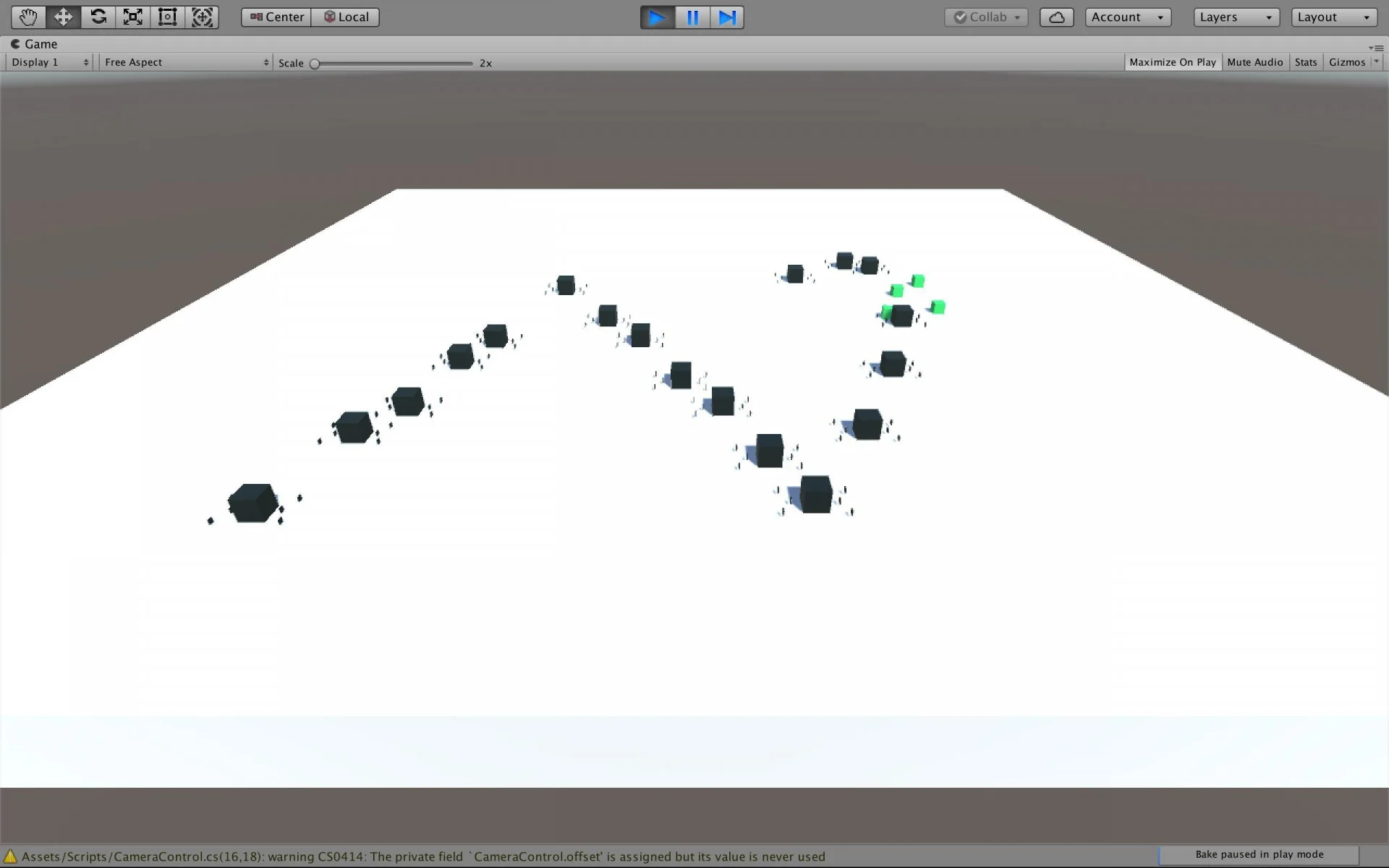Toggle Gizmos in Game view
This screenshot has height=868, width=1389.
[1347, 62]
